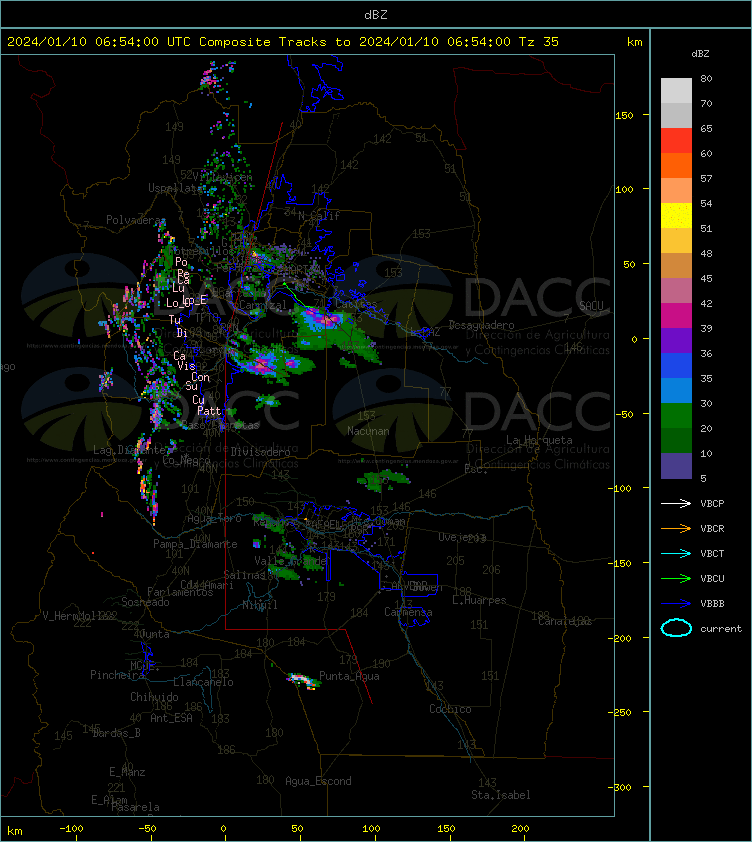
Task: Click the 'Divisadero' place label
Action: click(261, 452)
